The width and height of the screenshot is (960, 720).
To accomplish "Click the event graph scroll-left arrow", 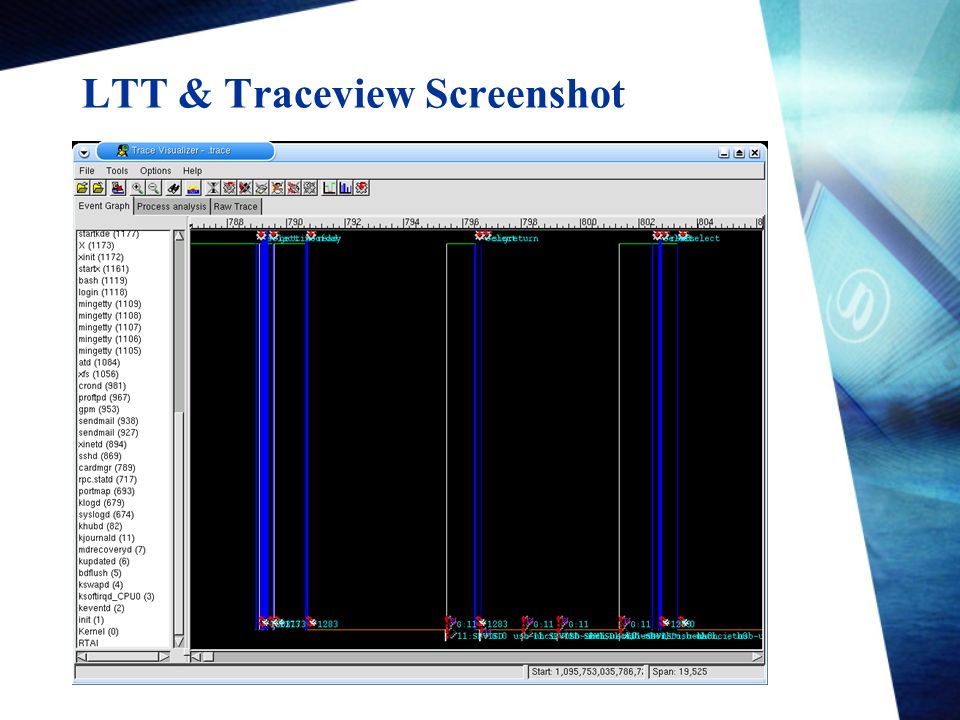I will (196, 657).
